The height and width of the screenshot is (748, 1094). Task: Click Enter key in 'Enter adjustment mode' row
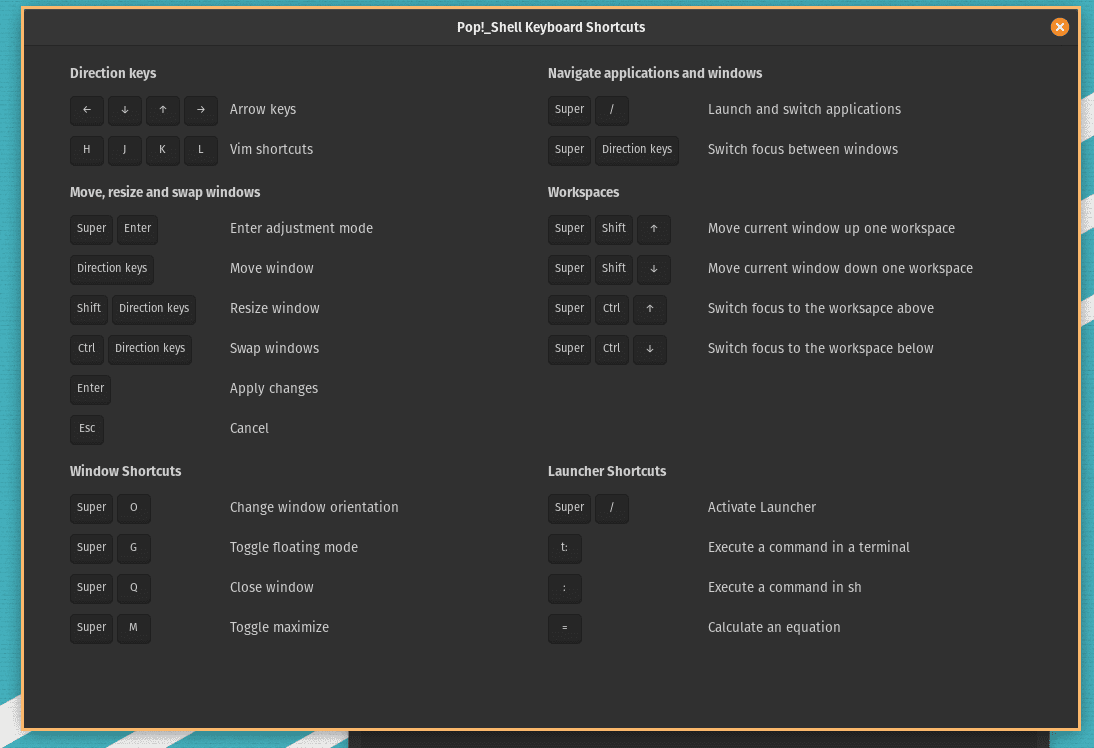click(x=137, y=229)
